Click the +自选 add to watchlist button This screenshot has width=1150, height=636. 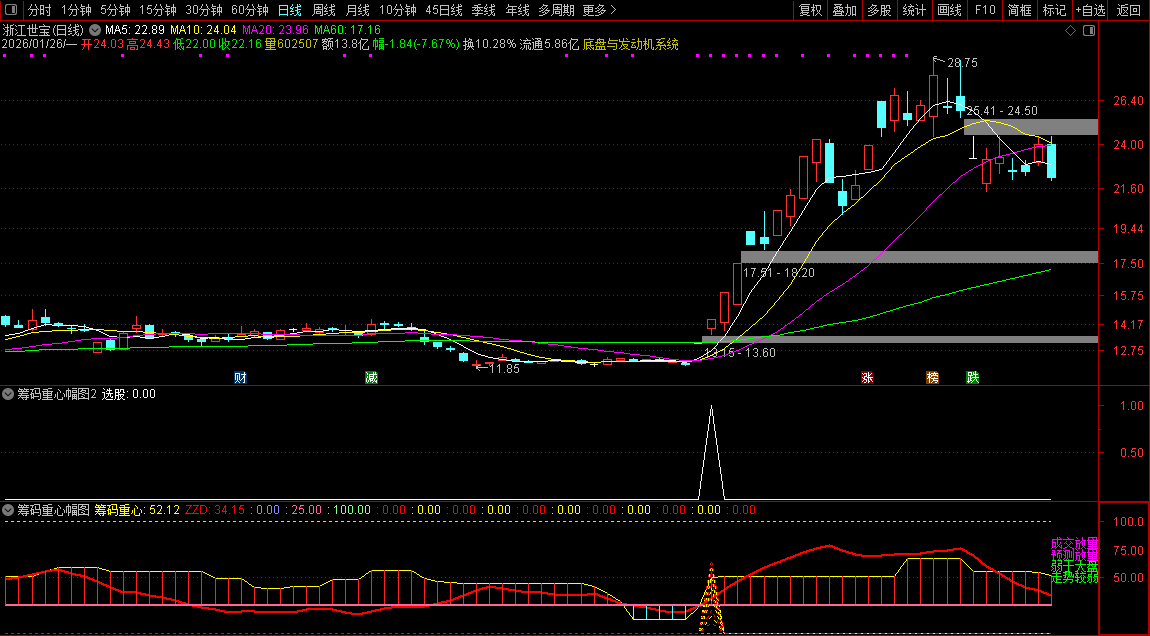1090,10
